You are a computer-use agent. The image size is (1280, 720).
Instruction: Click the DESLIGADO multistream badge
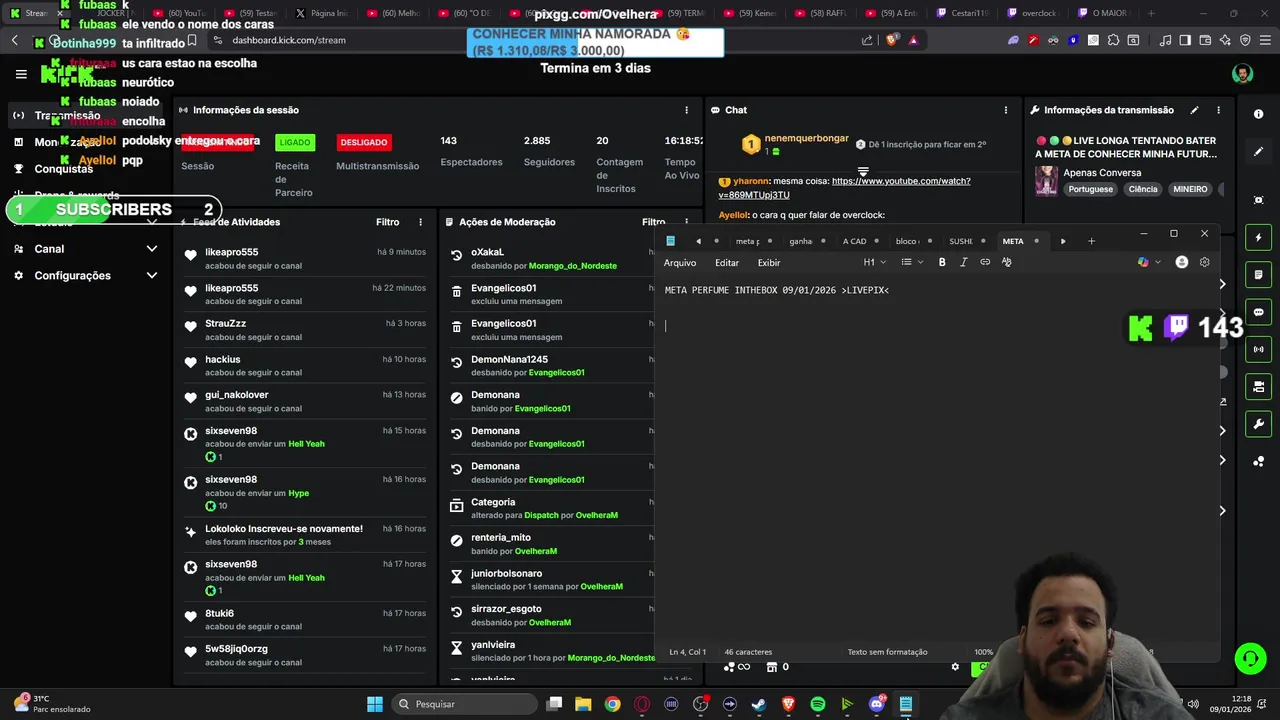point(363,142)
